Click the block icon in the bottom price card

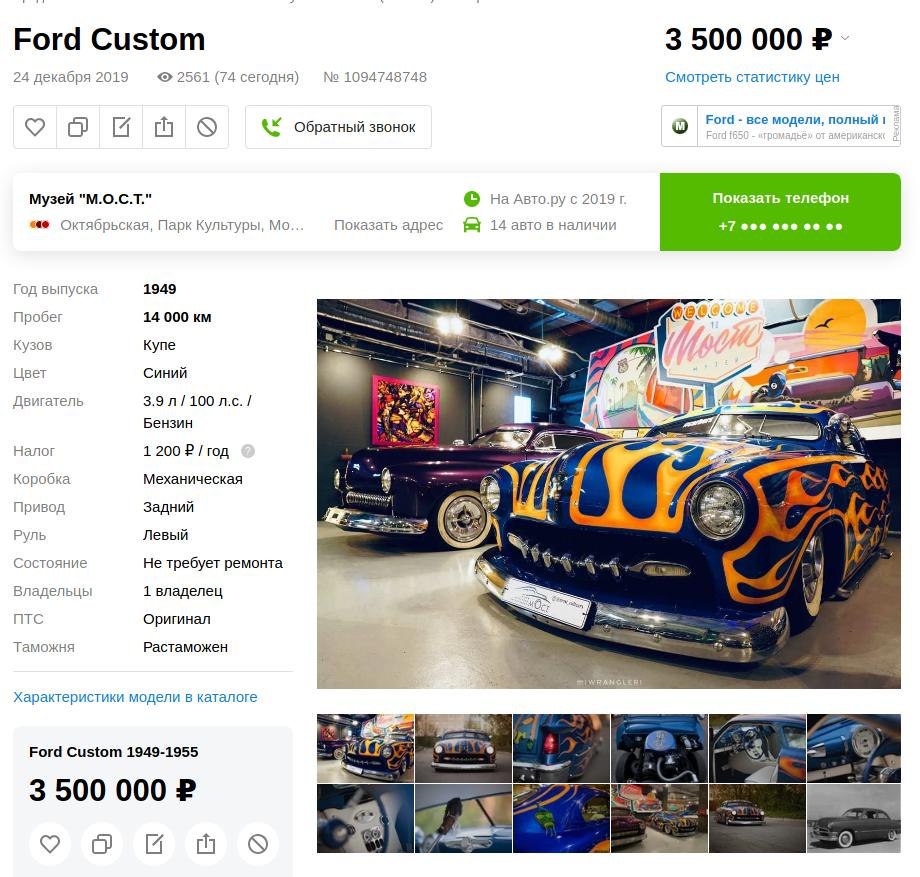click(258, 844)
